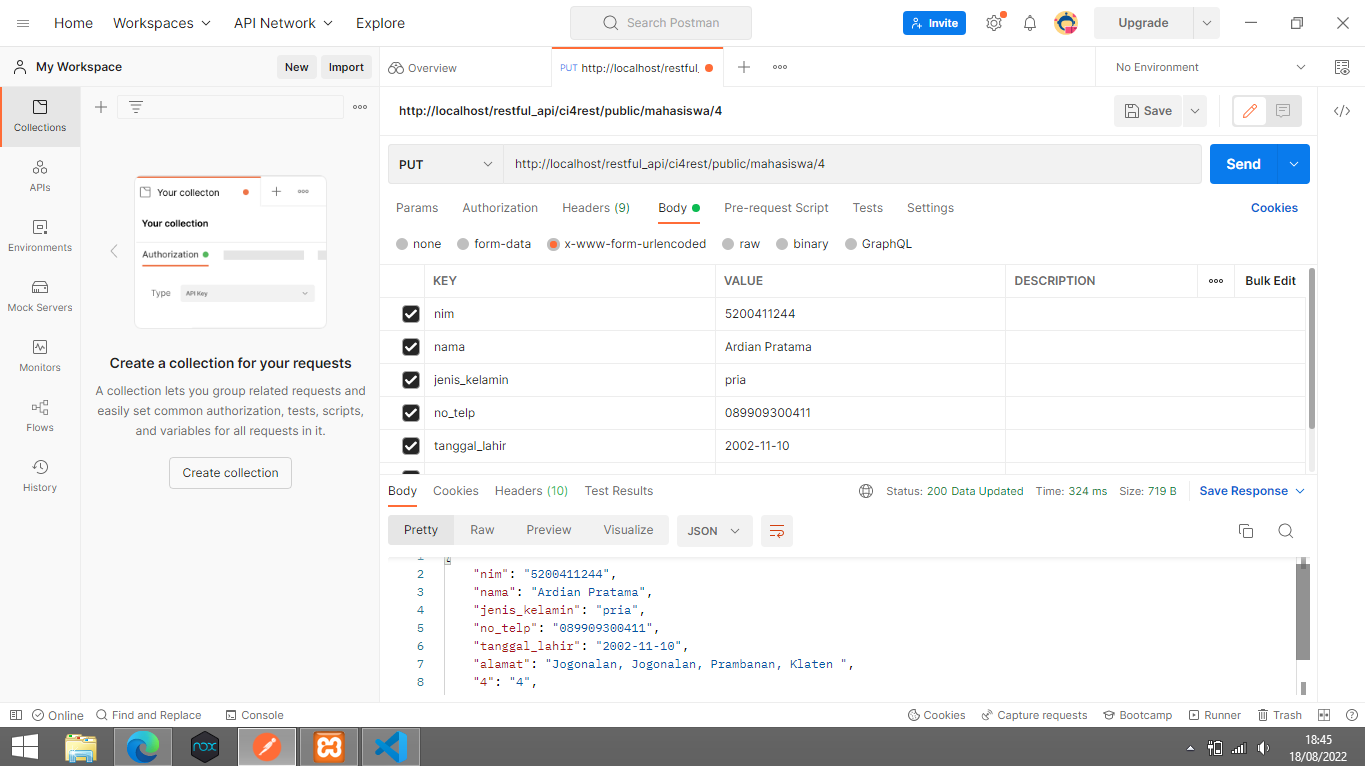Click collection options ellipsis in sidebar
The height and width of the screenshot is (766, 1365).
tap(360, 107)
